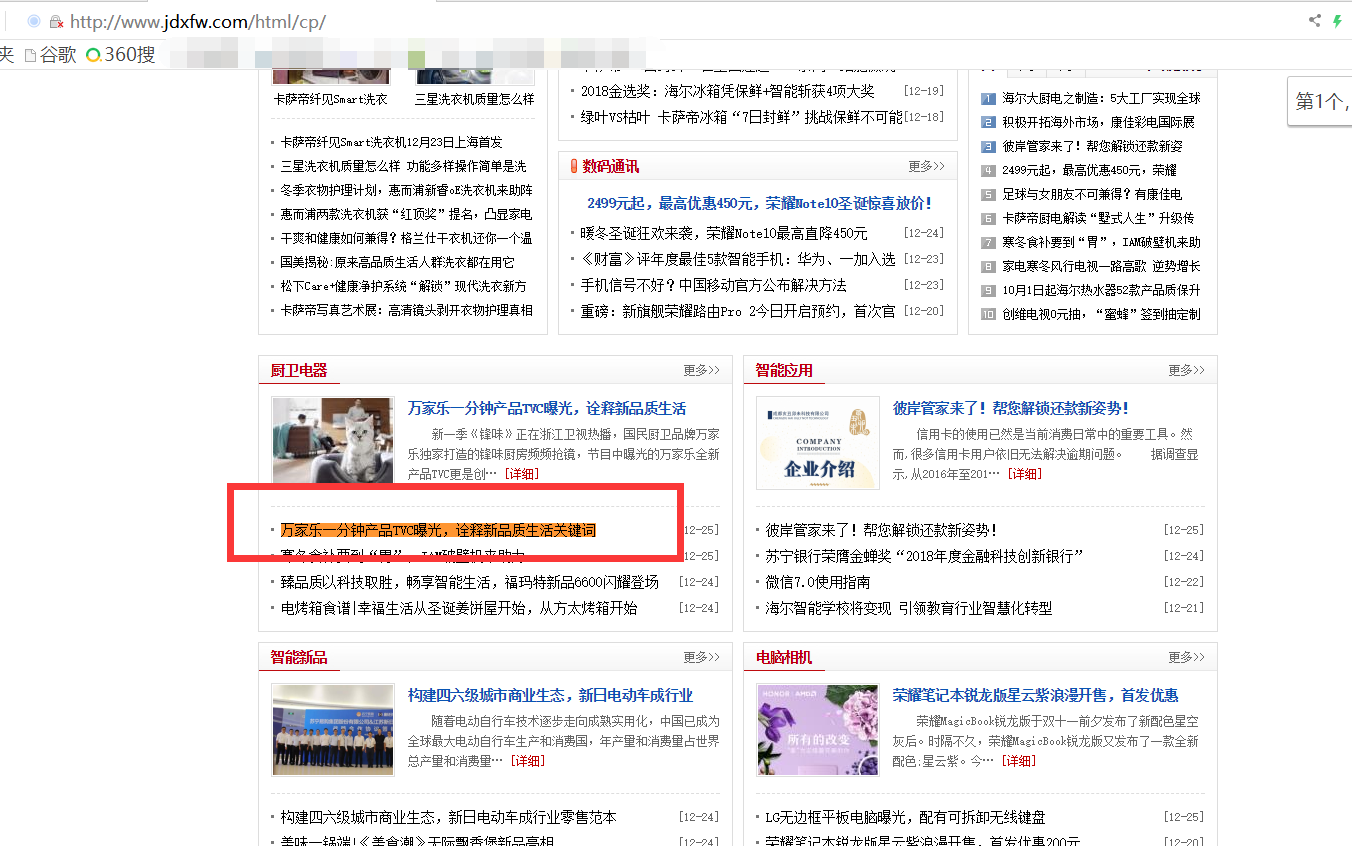This screenshot has height=846, width=1352.
Task: Open article 海尔智能学校将变现
Action: tap(909, 608)
